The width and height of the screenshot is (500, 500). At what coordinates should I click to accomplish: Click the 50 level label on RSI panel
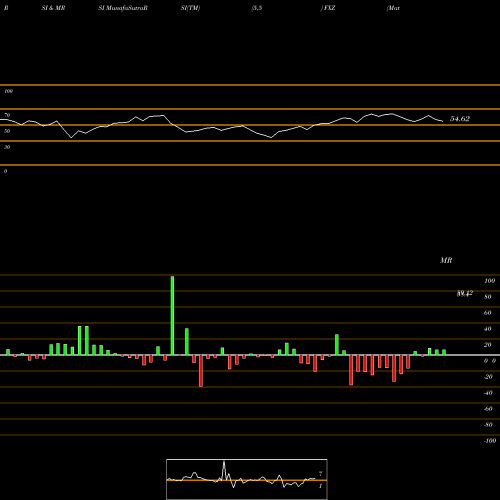click(7, 131)
